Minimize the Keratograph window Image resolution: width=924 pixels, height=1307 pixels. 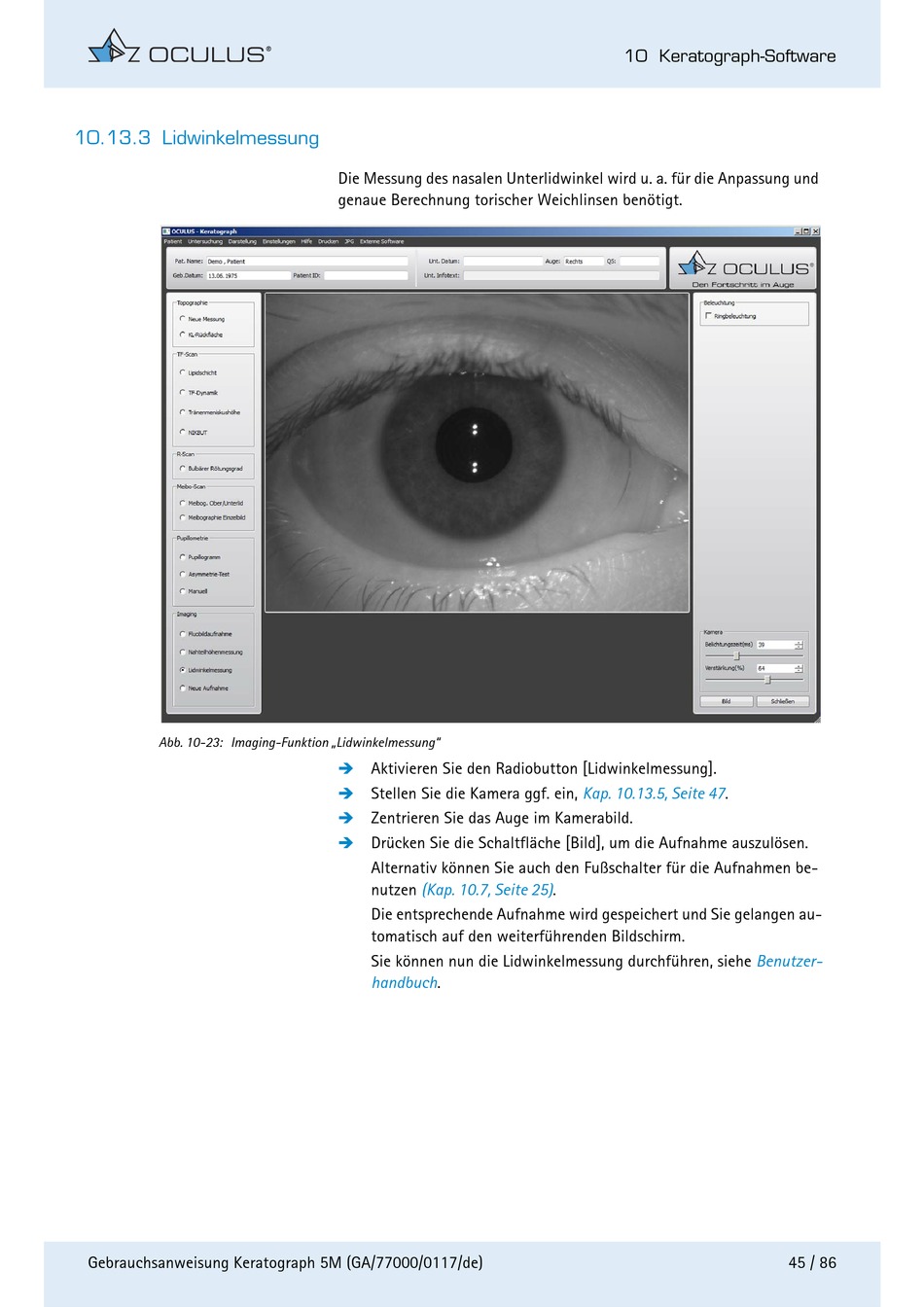click(798, 231)
